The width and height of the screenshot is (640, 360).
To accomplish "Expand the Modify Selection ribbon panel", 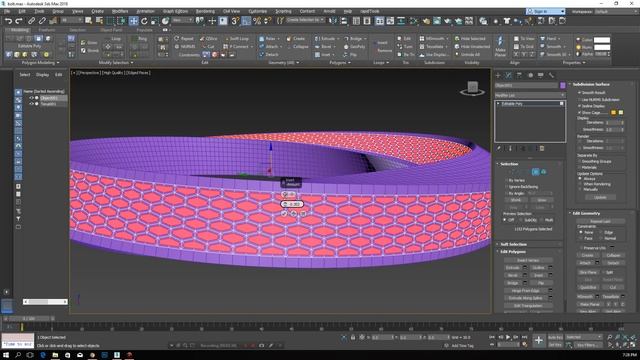I will 116,62.
